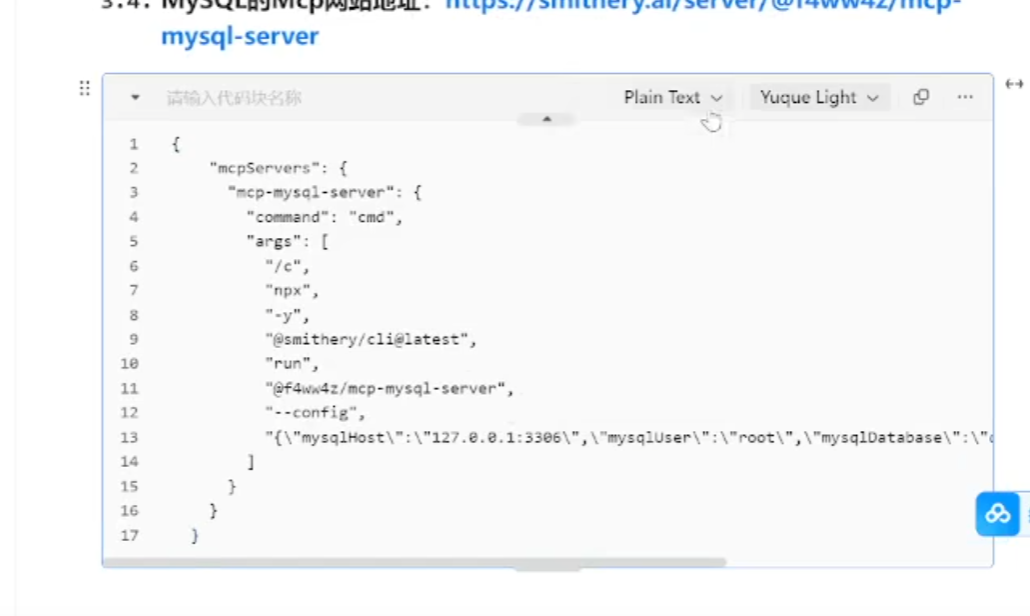Screen dimensions: 1030x616
Task: Click the "@f4ww4z/mcp-mysql-server" text
Action: (x=385, y=388)
